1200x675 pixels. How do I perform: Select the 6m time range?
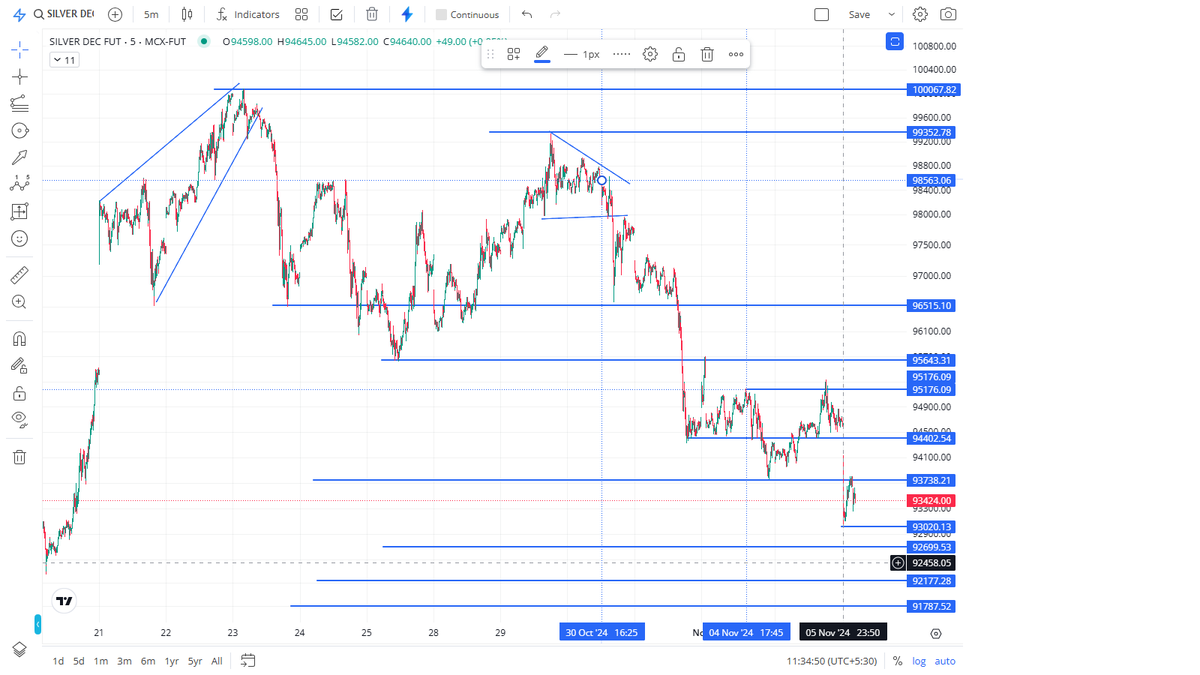[148, 661]
